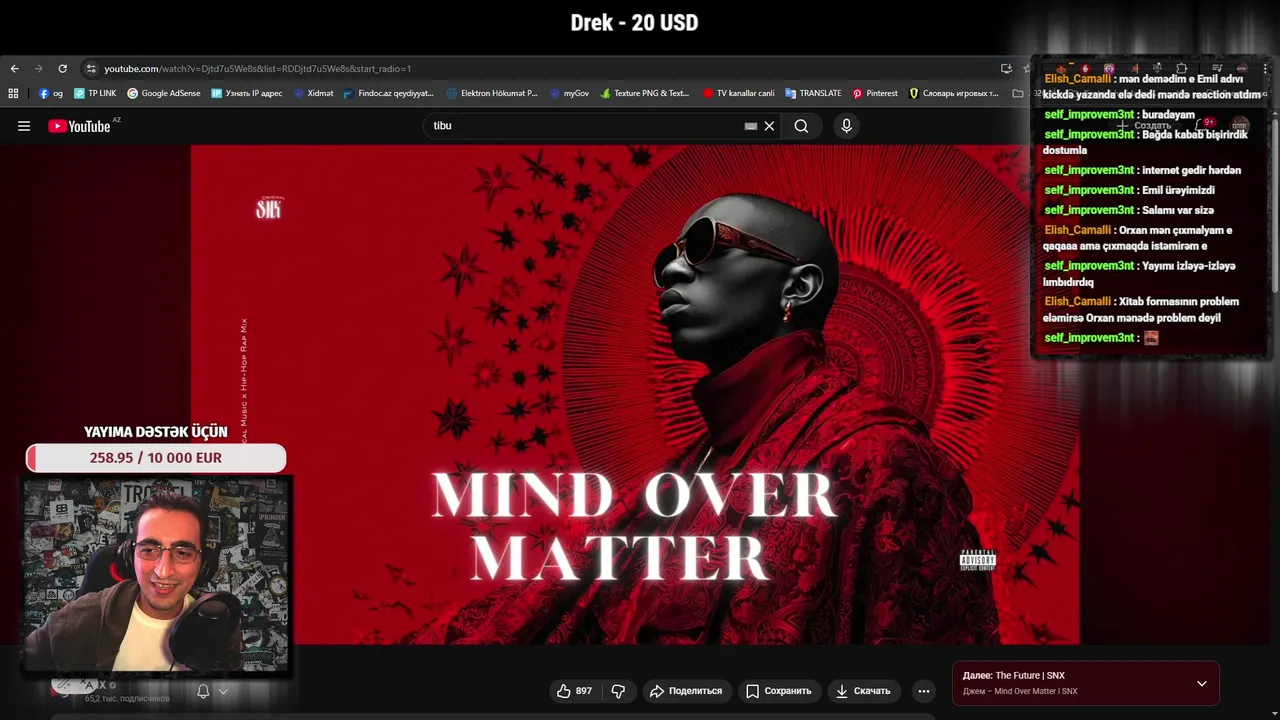Clear the search text with X
The width and height of the screenshot is (1280, 720).
point(769,126)
